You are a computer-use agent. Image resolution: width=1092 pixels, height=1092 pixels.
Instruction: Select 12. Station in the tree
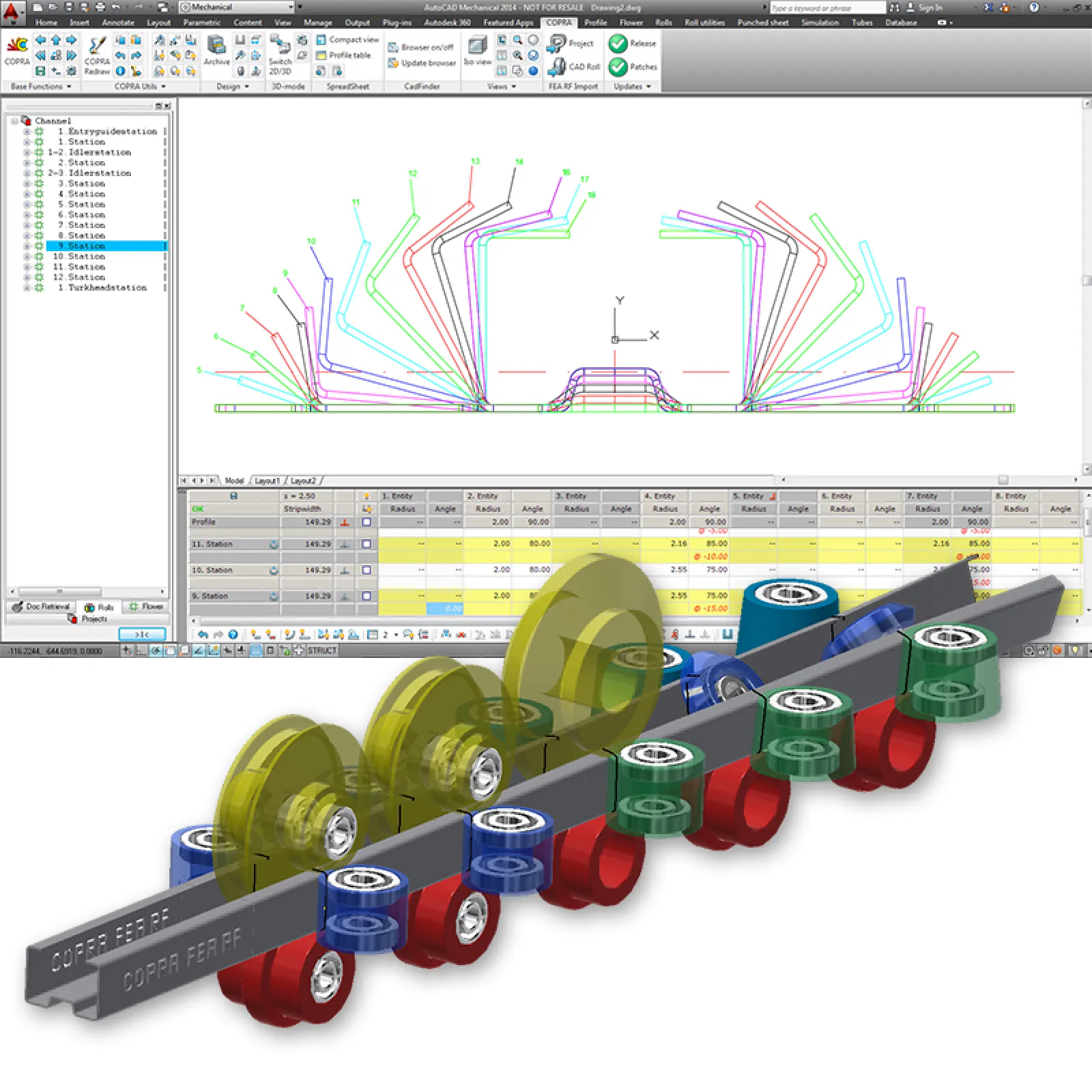click(86, 277)
